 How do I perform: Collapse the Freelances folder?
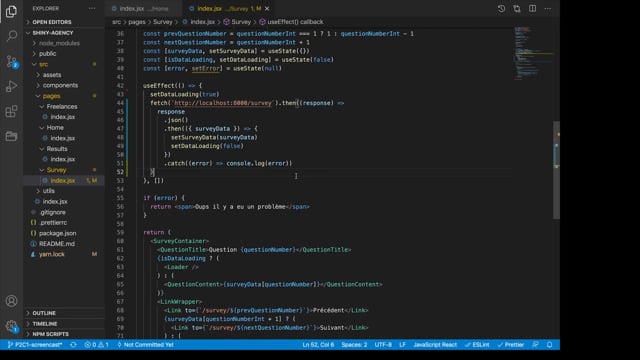pos(62,107)
